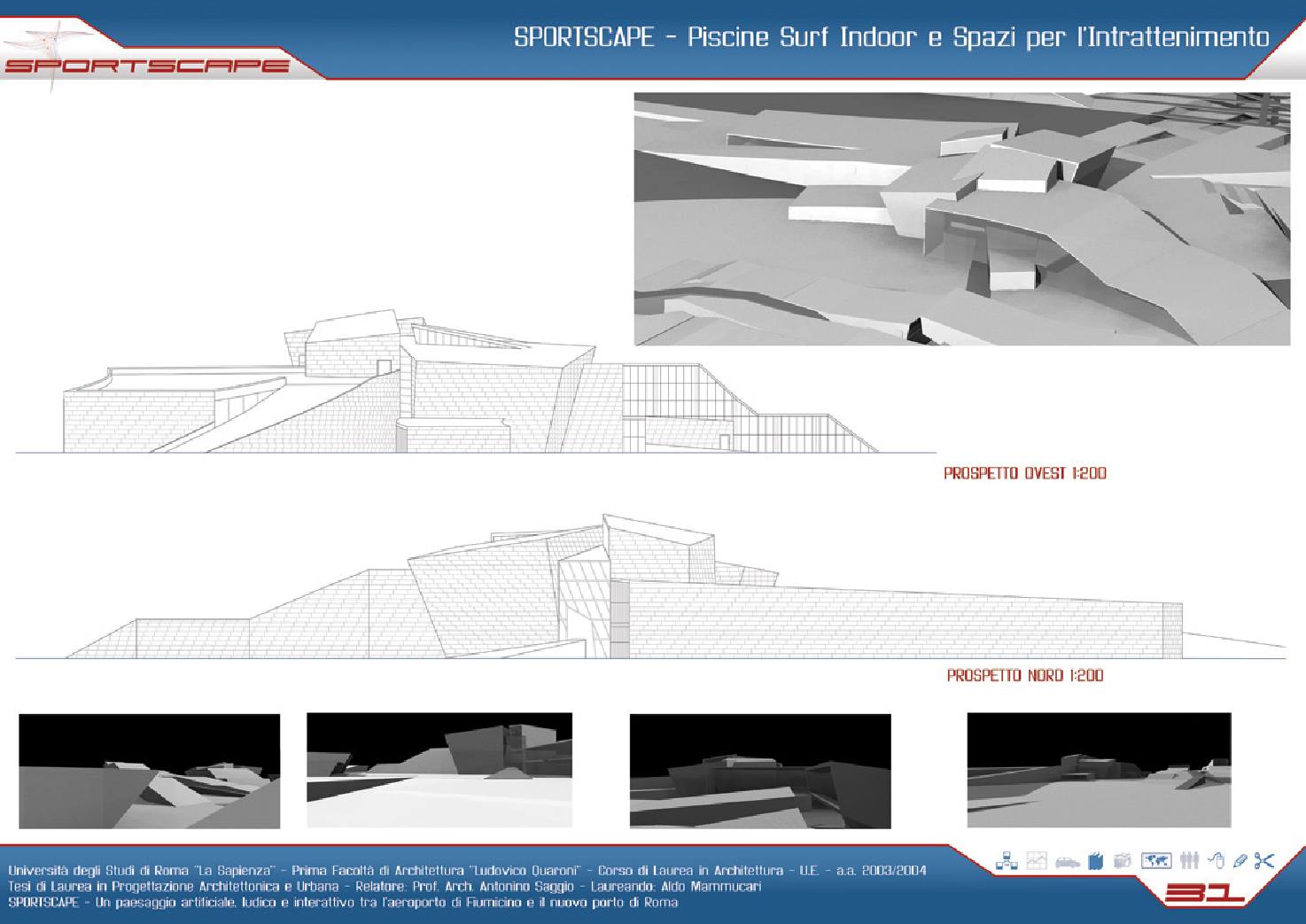
Task: Click the camera icon in footer
Action: (1123, 860)
